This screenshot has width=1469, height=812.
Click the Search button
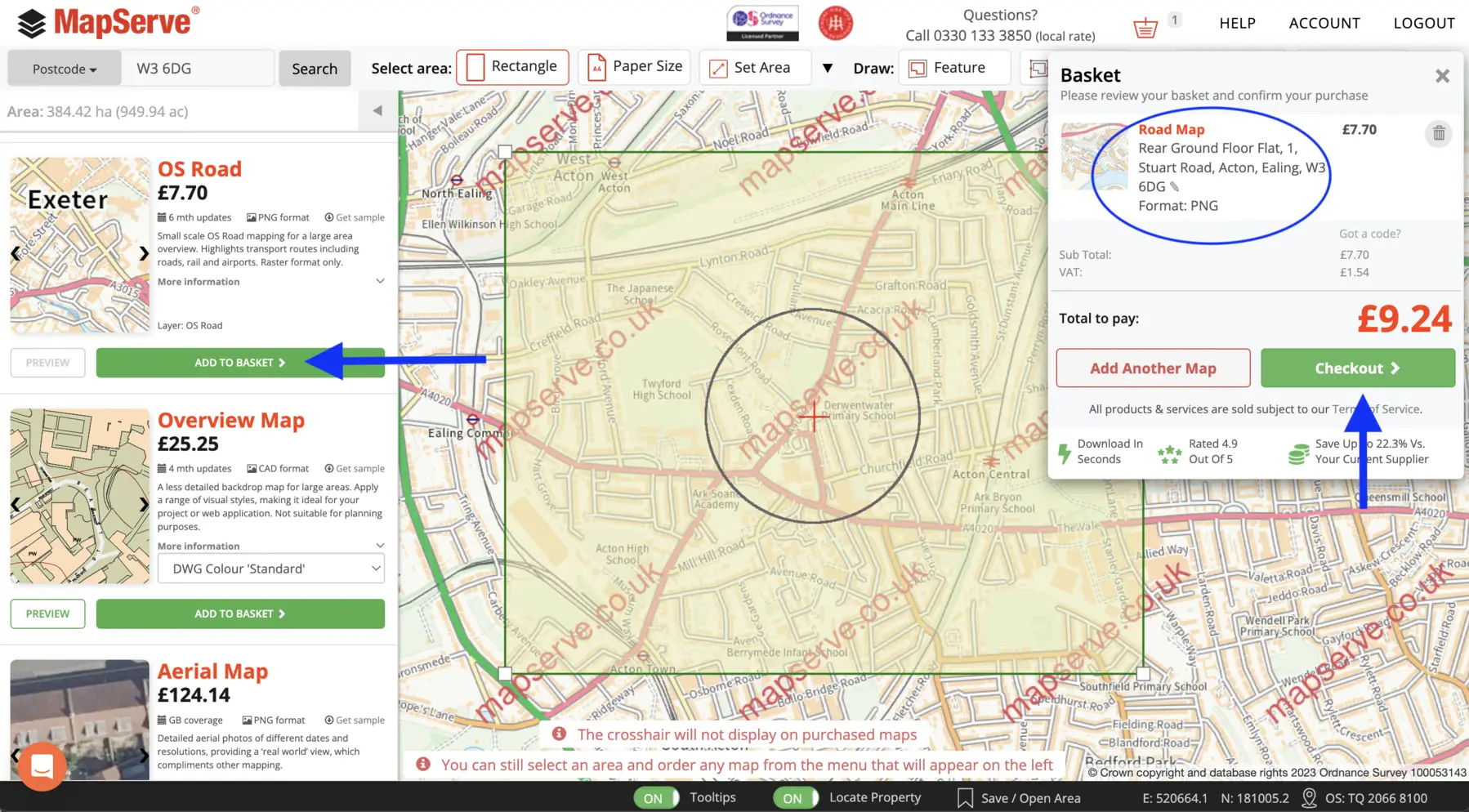pyautogui.click(x=315, y=69)
